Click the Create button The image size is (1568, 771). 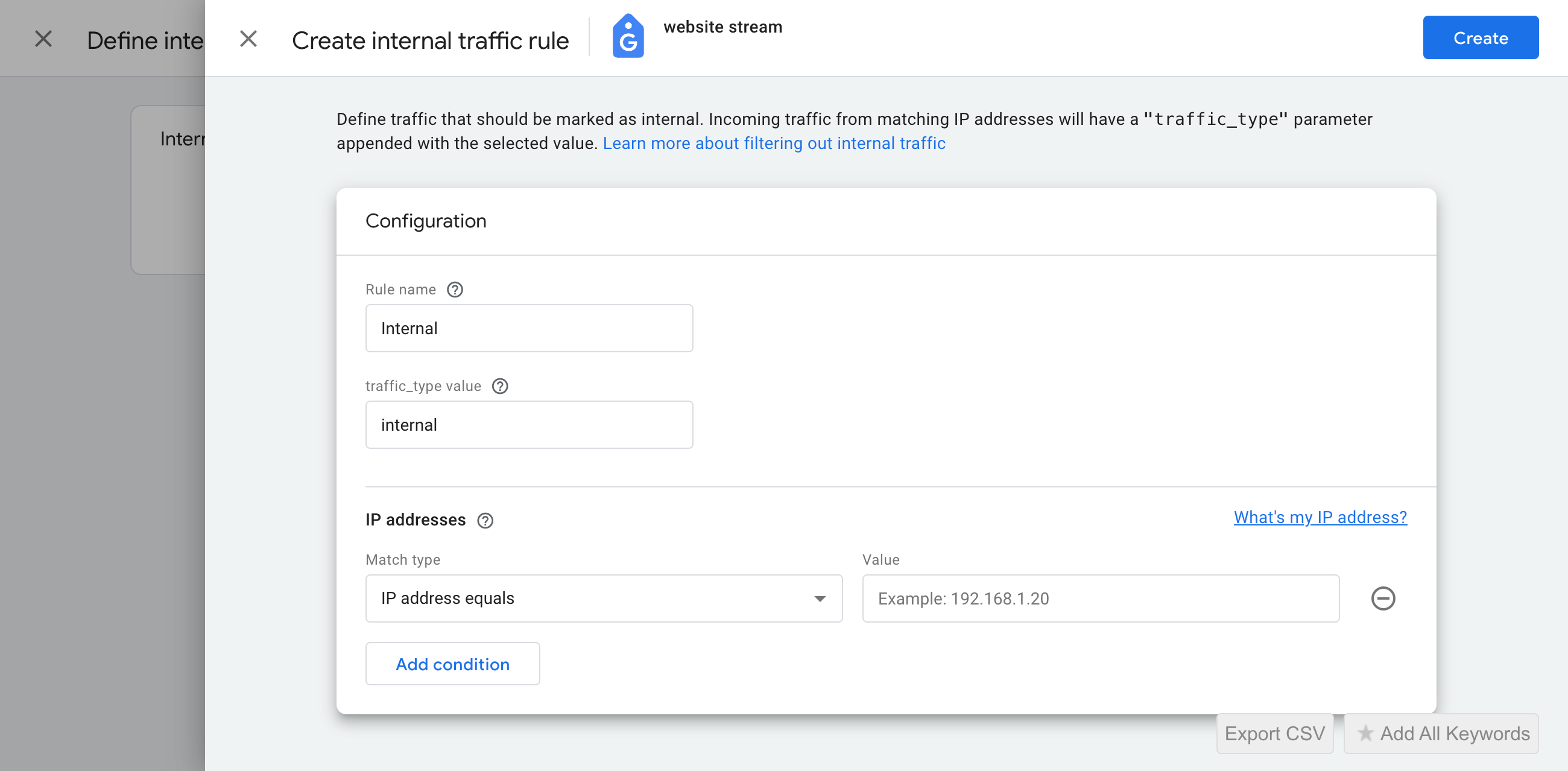pyautogui.click(x=1481, y=37)
